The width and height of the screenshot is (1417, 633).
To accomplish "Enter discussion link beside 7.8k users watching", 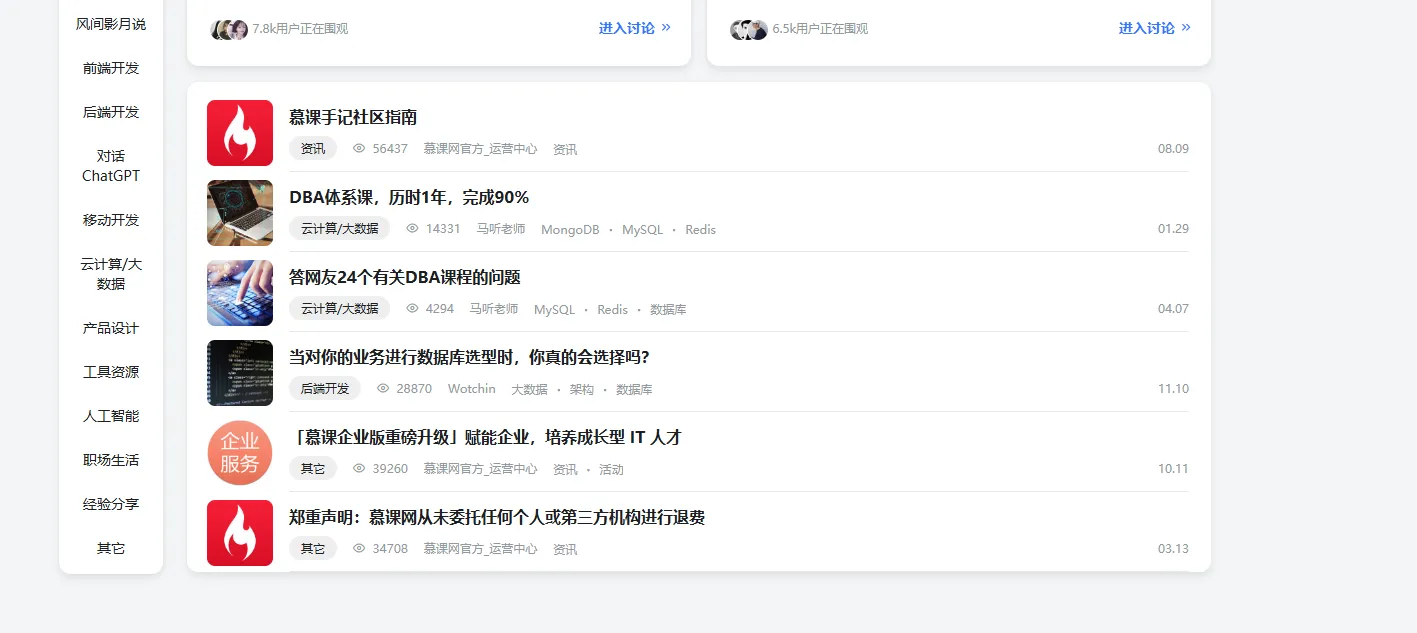I will click(x=634, y=28).
